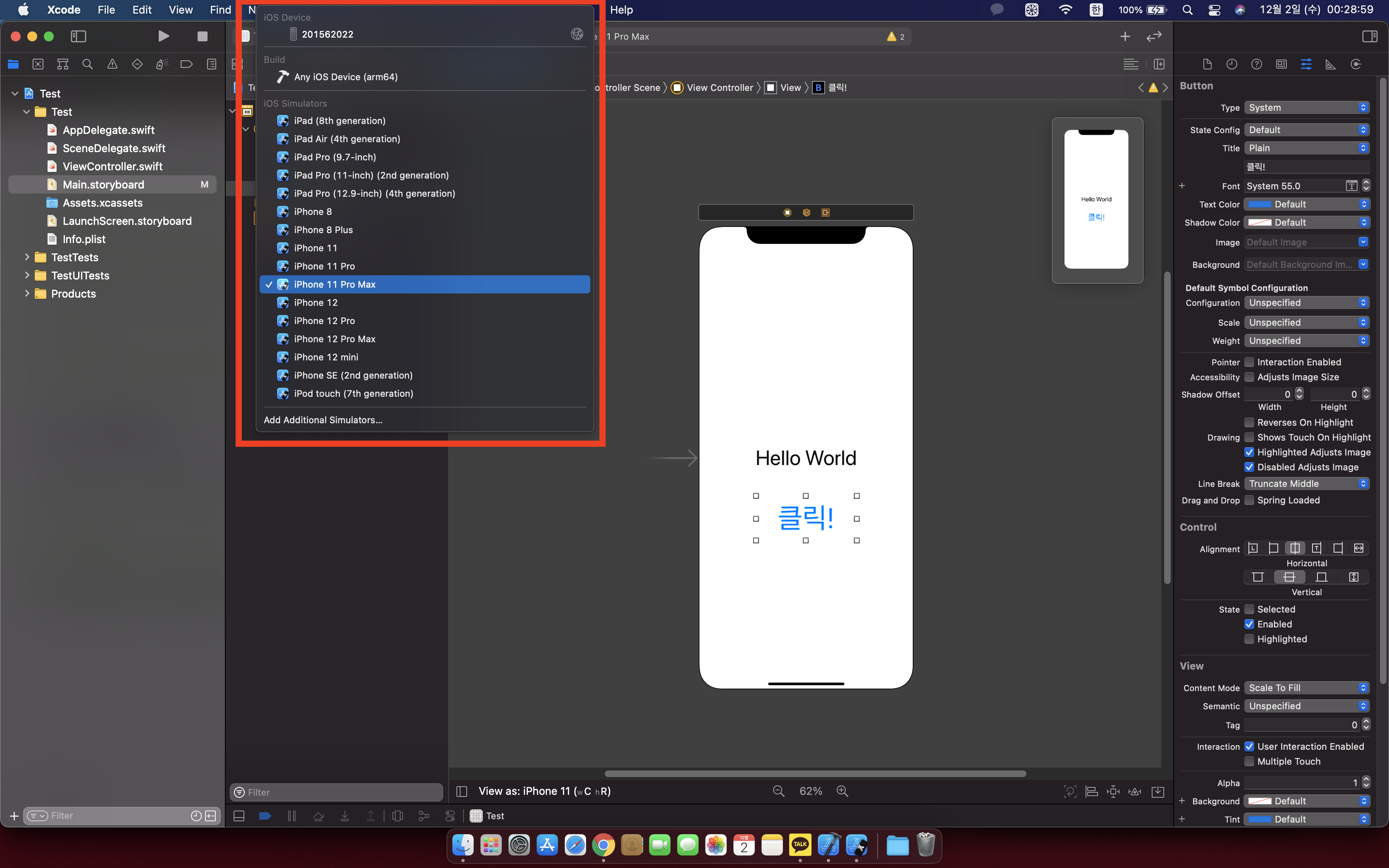The image size is (1389, 868).
Task: Open the Report navigator icon
Action: pos(211,64)
